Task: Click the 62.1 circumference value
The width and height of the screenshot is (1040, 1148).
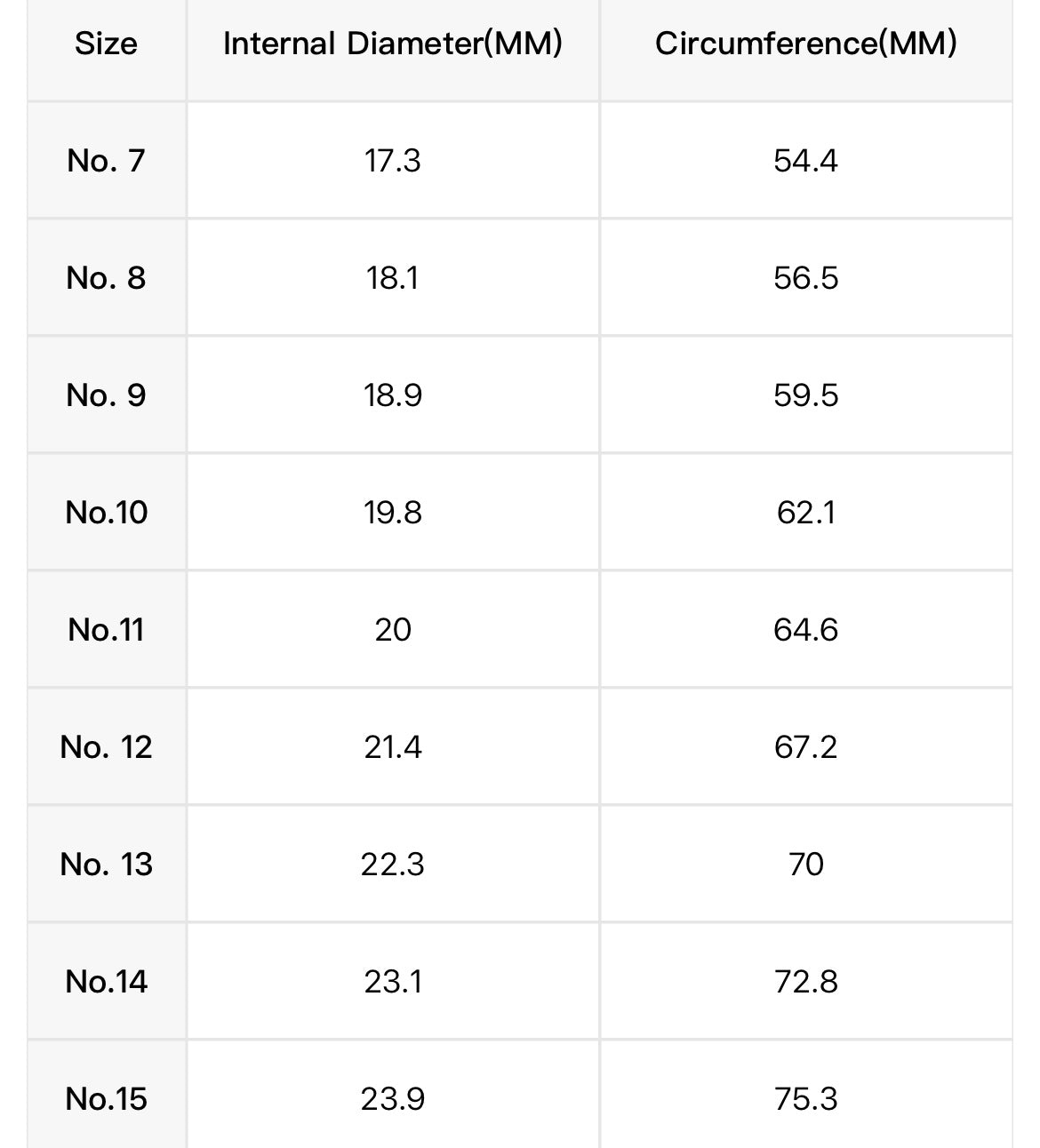Action: click(x=805, y=513)
